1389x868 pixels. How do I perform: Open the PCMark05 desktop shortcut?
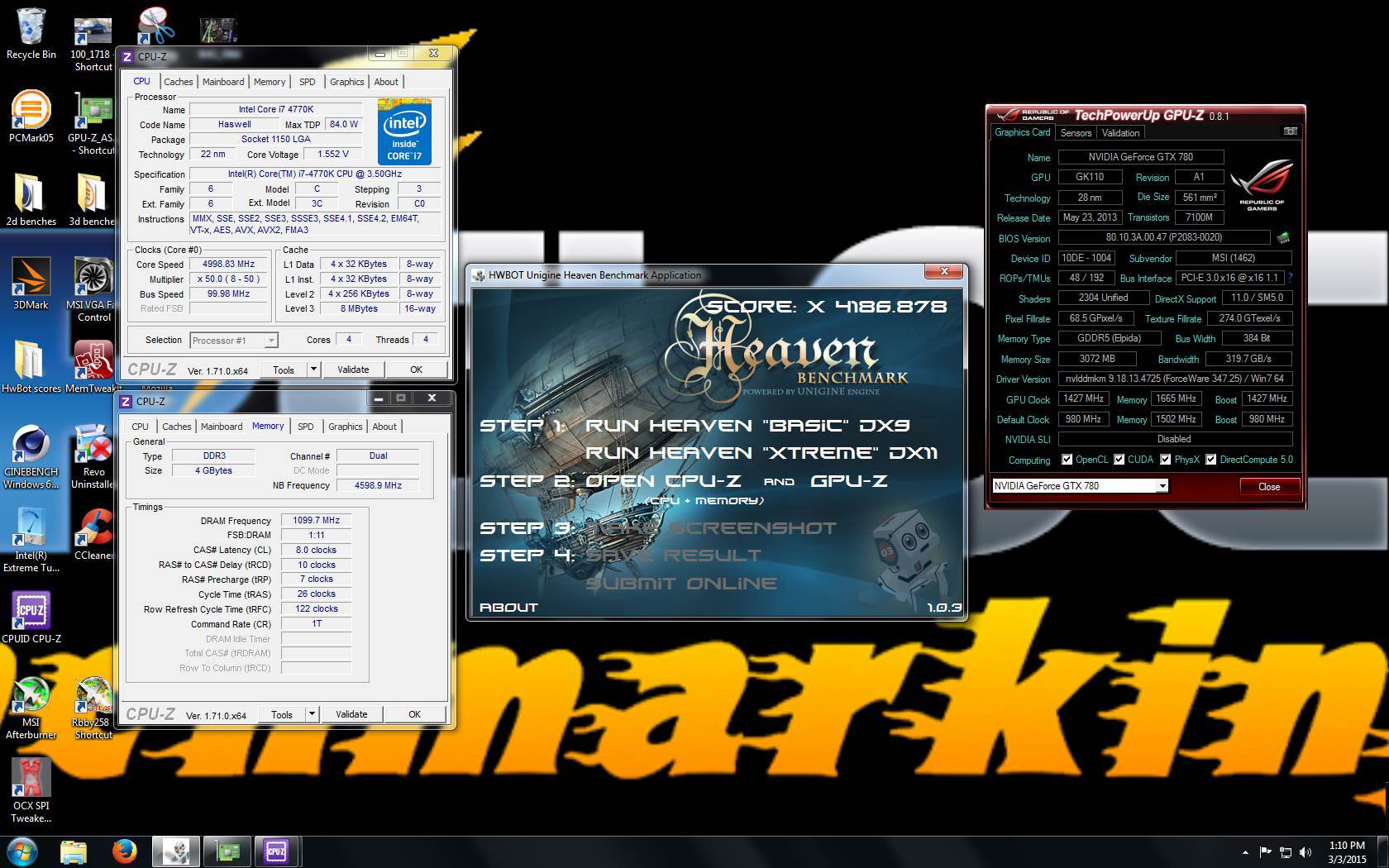tap(31, 116)
